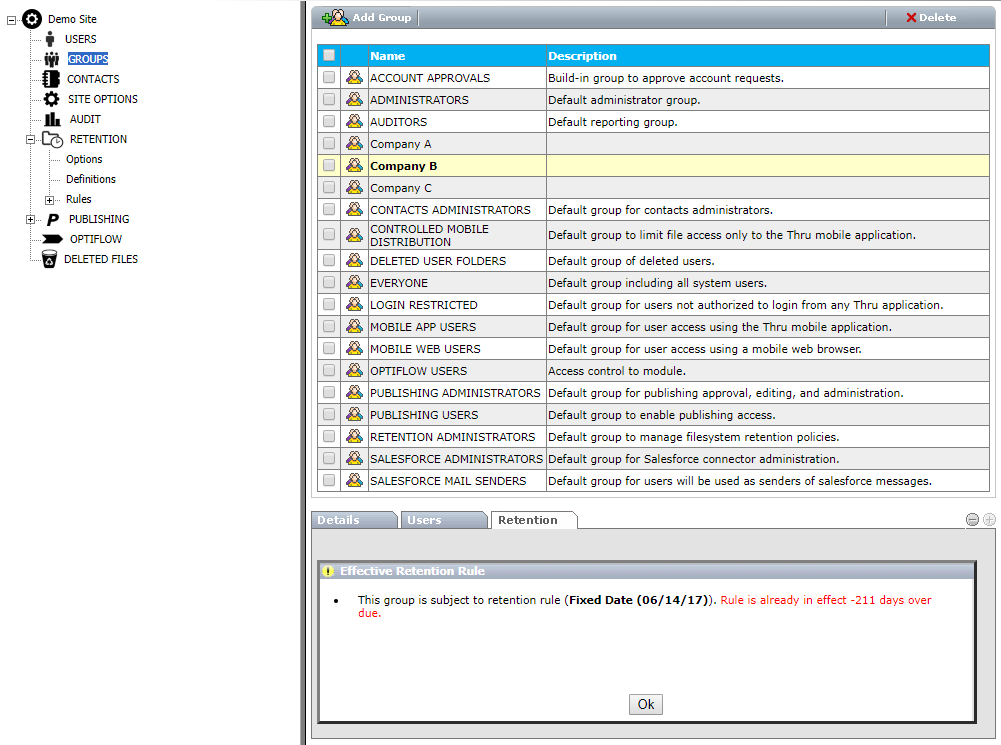Image resolution: width=1001 pixels, height=745 pixels.
Task: Click the Publishing P icon
Action: [52, 219]
